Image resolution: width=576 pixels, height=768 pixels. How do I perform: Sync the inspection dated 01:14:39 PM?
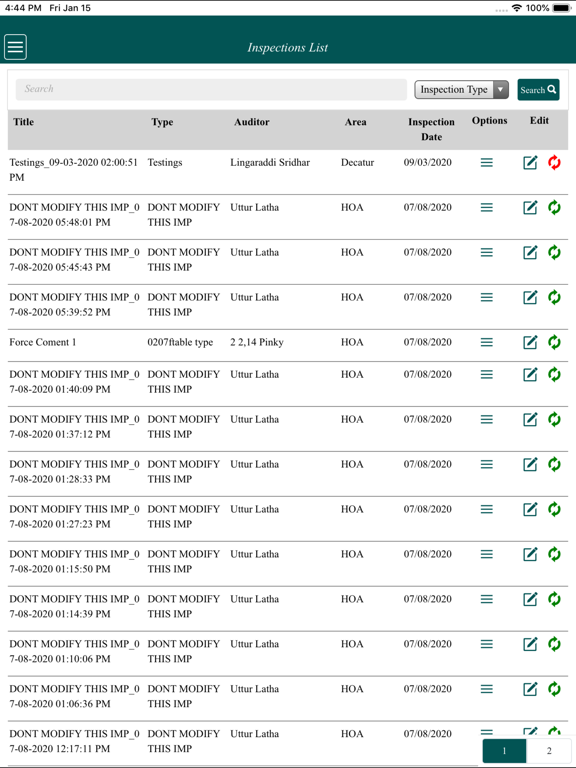(x=554, y=599)
